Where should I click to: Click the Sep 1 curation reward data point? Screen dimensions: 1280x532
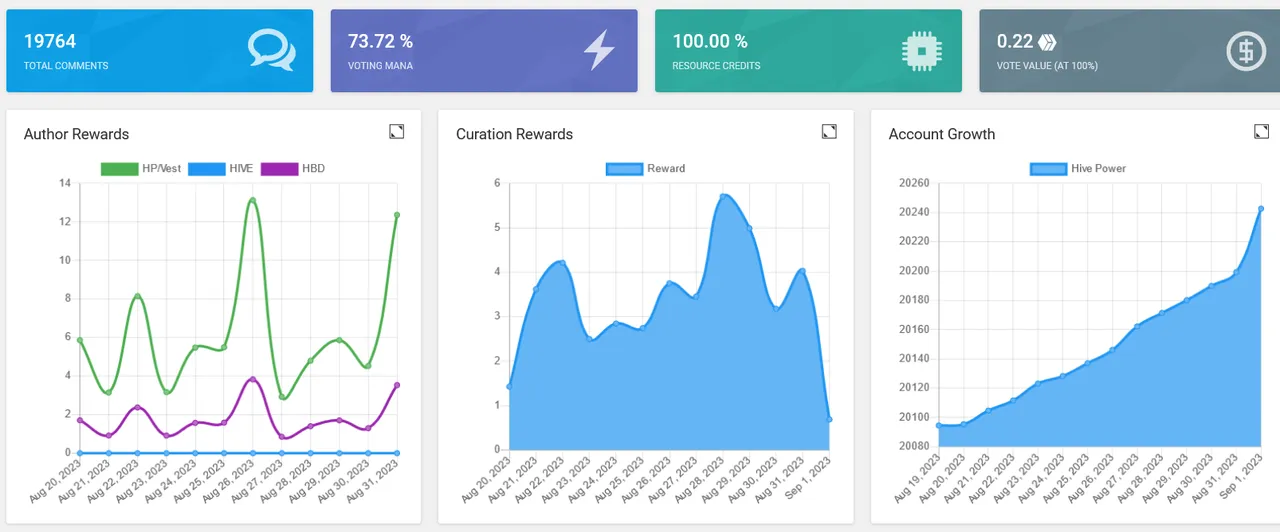coord(829,419)
